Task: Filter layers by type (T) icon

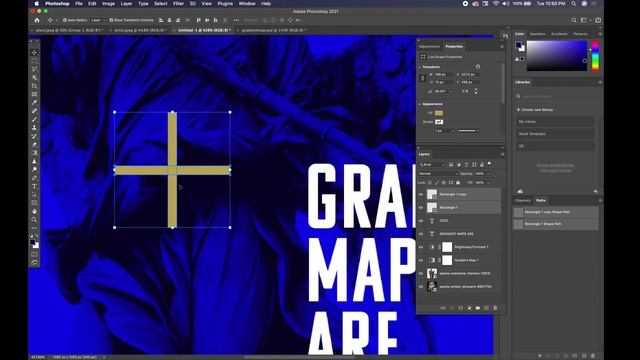Action: (466, 164)
